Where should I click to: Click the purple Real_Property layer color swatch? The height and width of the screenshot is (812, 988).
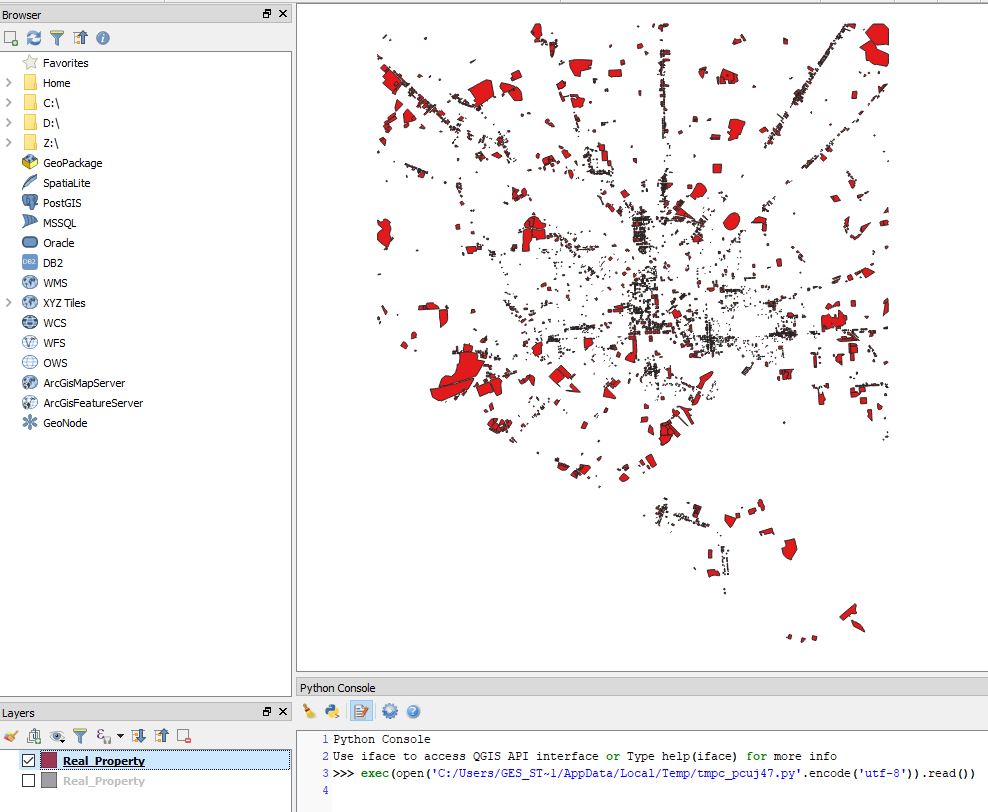tap(49, 760)
